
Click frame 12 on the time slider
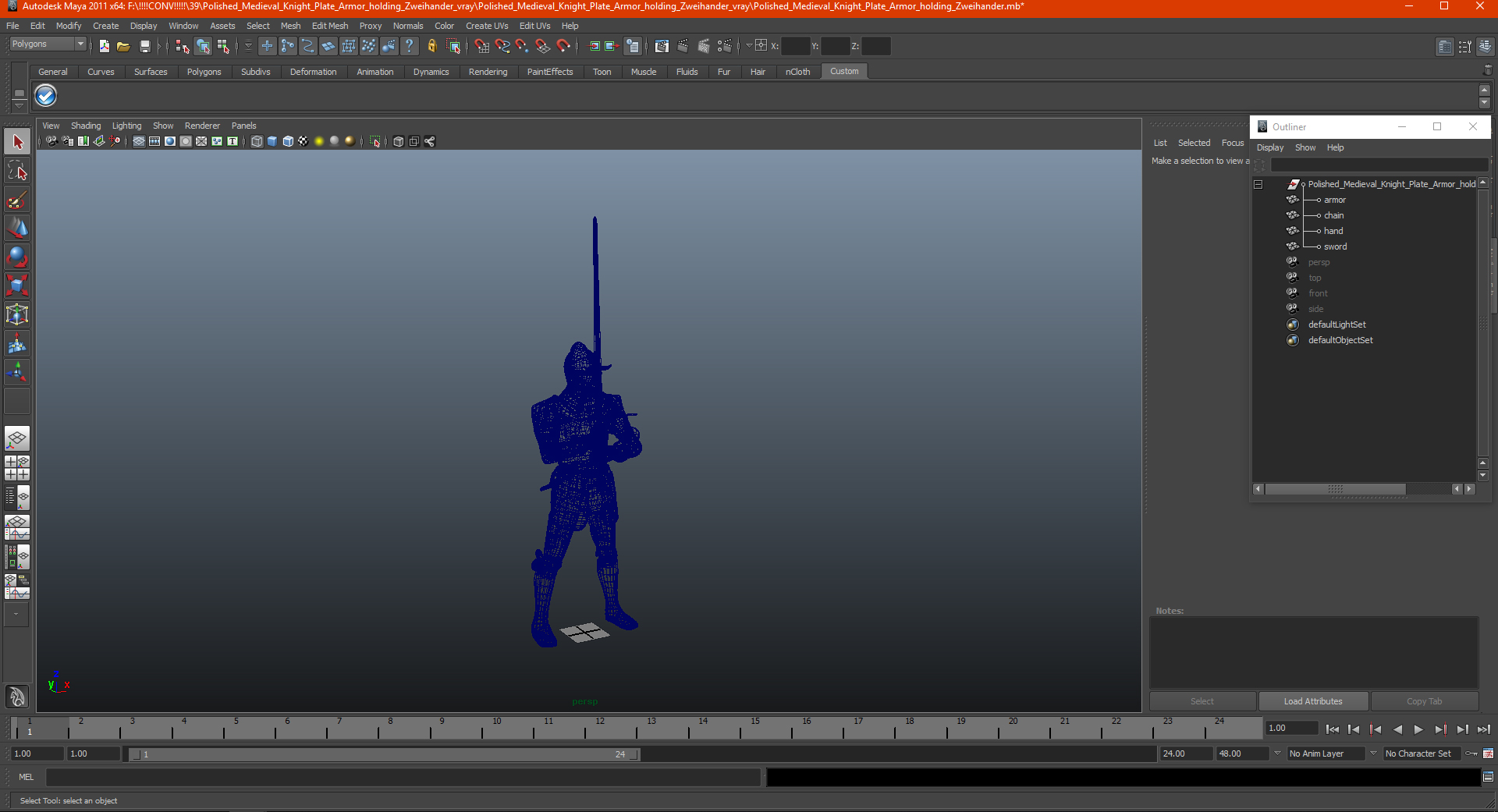click(600, 729)
